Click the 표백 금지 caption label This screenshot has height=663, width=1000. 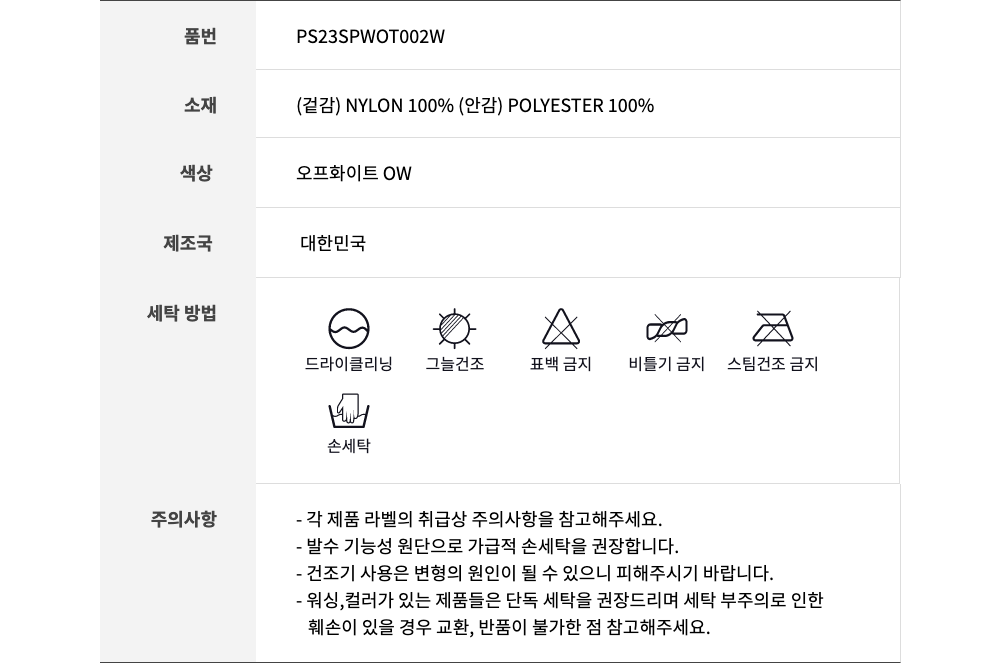tap(561, 364)
